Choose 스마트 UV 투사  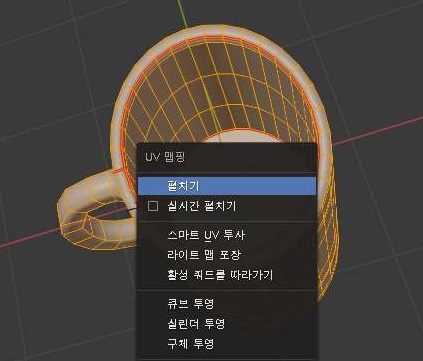(x=206, y=235)
